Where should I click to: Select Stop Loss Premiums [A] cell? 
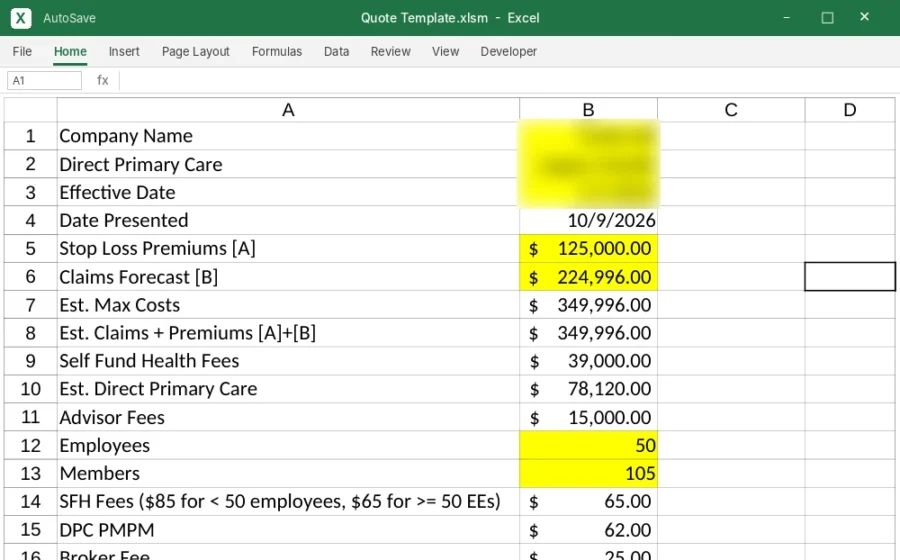[x=288, y=248]
